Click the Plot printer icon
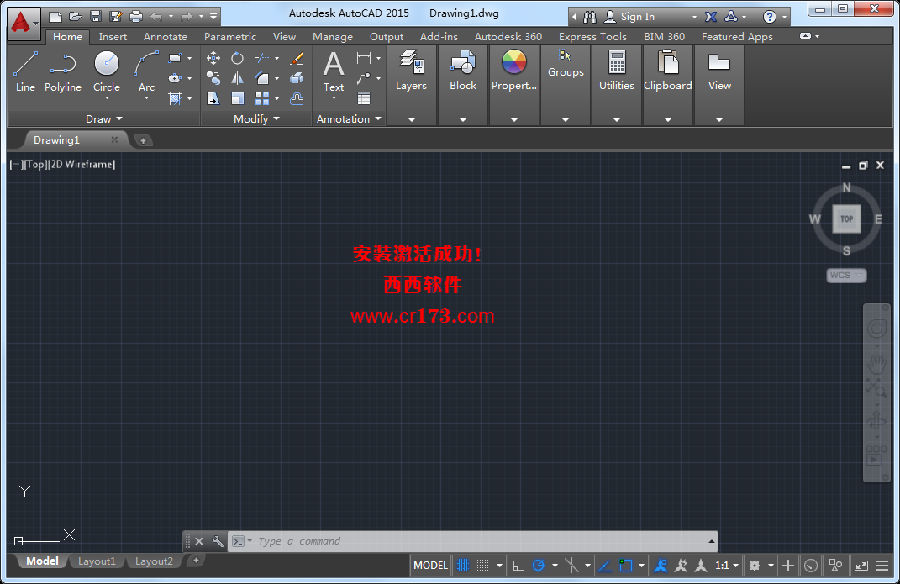 [136, 17]
